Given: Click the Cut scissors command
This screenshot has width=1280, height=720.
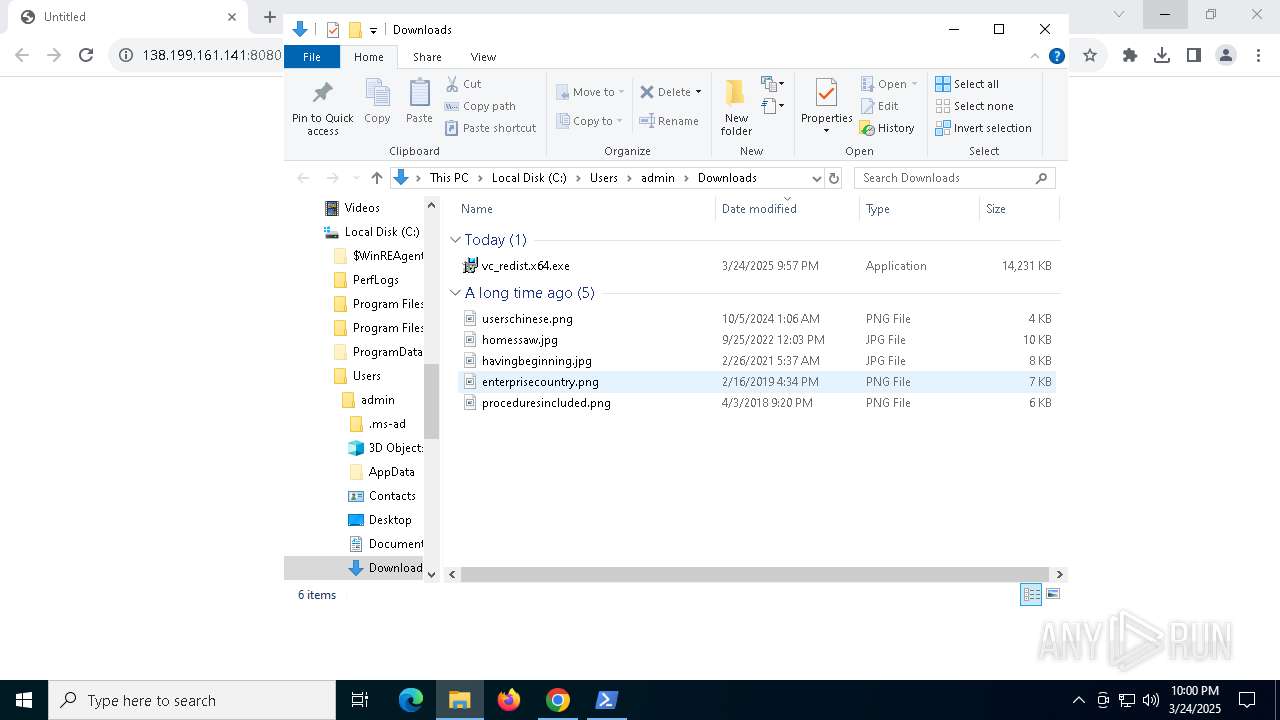Looking at the screenshot, I should point(463,84).
